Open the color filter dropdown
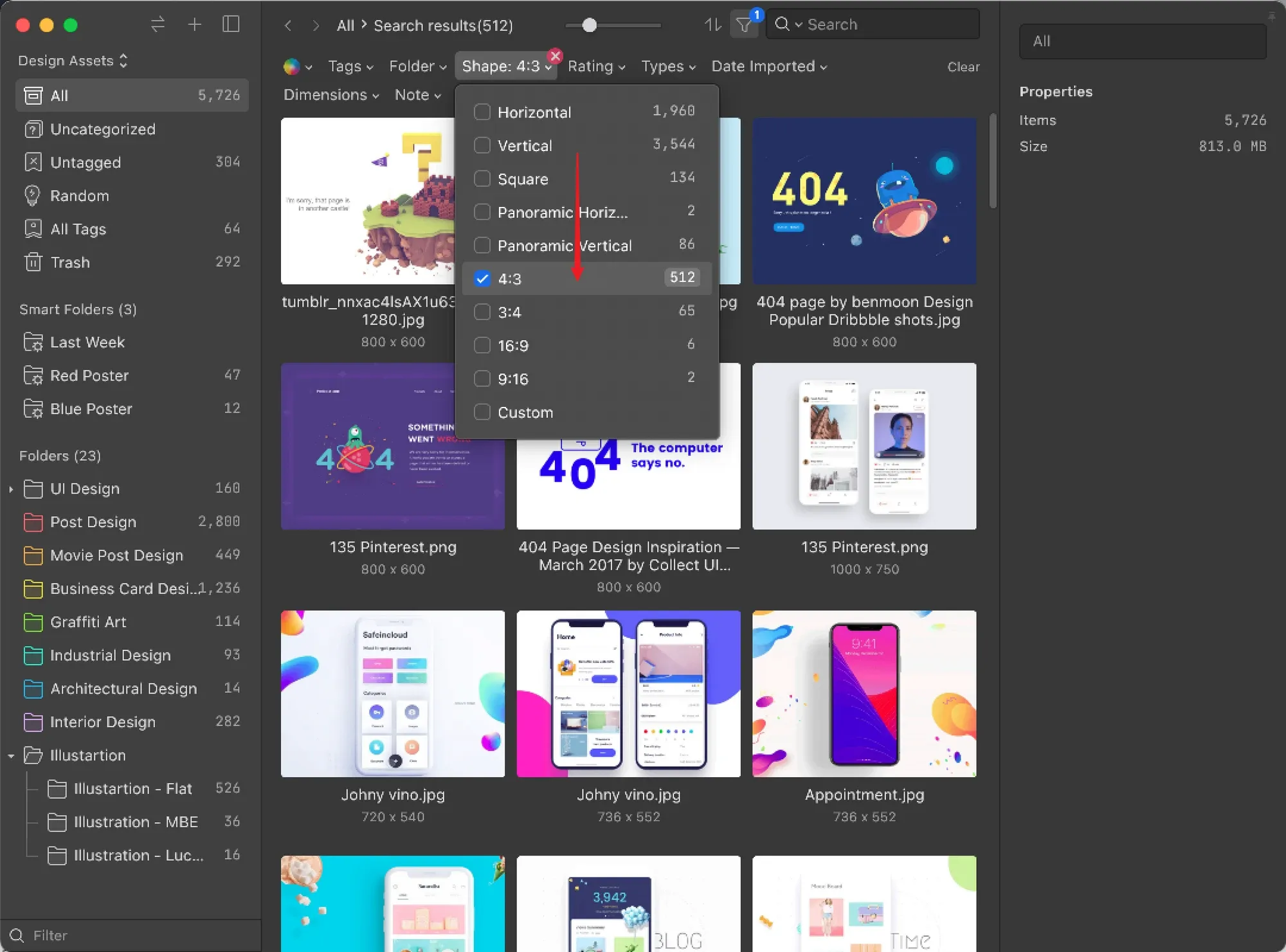Screen dimensions: 1286x952 [298, 67]
